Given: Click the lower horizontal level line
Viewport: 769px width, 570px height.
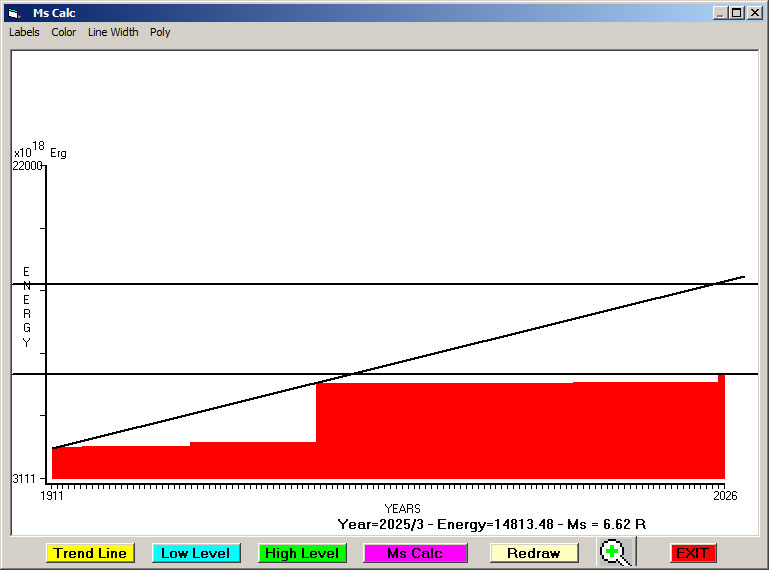Looking at the screenshot, I should (200, 374).
